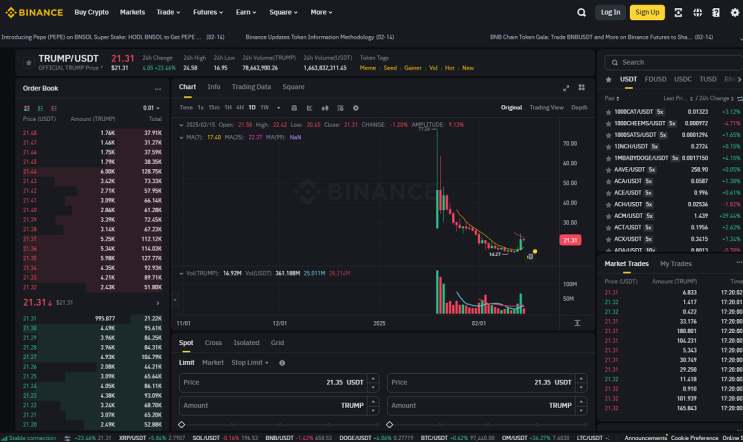Screen dimensions: 743x442
Task: Click the Log In button
Action: point(610,12)
